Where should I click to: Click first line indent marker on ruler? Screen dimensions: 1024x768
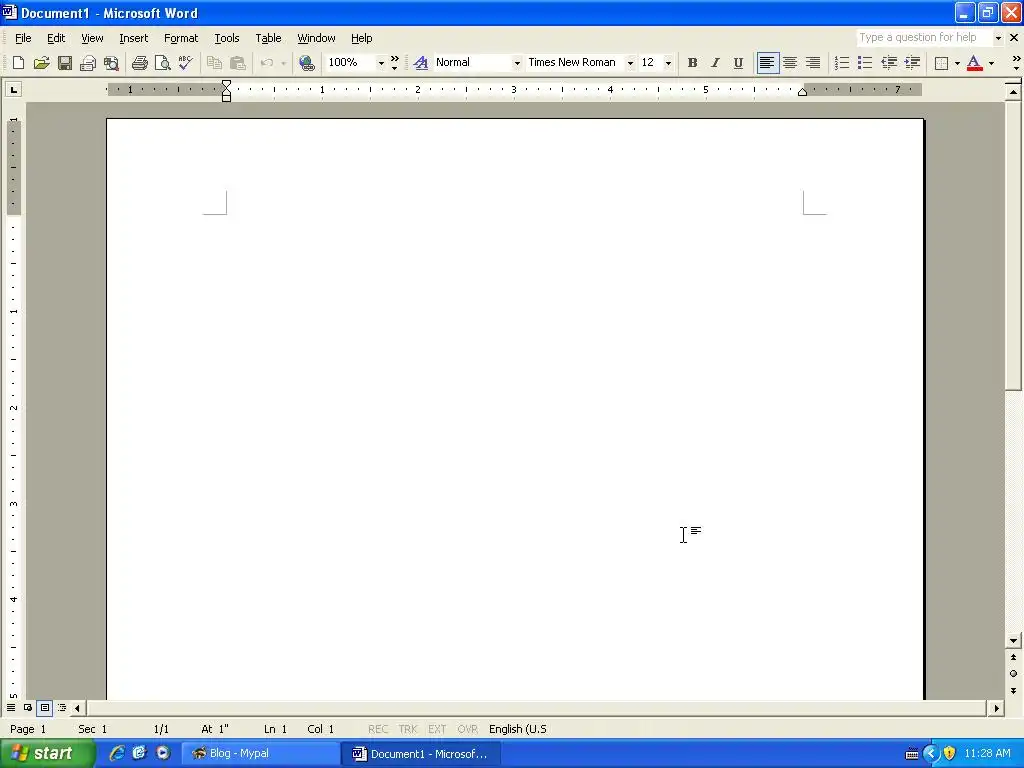tap(226, 84)
